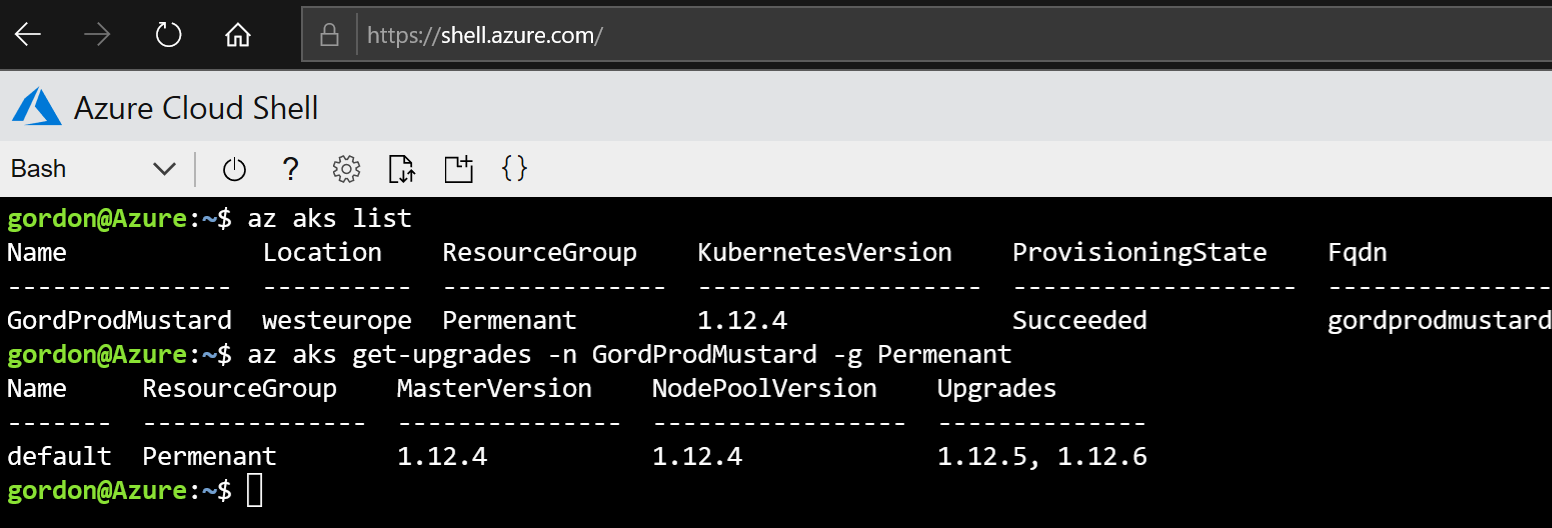Click the Azure Cloud Shell title
The image size is (1552, 528).
(x=196, y=108)
